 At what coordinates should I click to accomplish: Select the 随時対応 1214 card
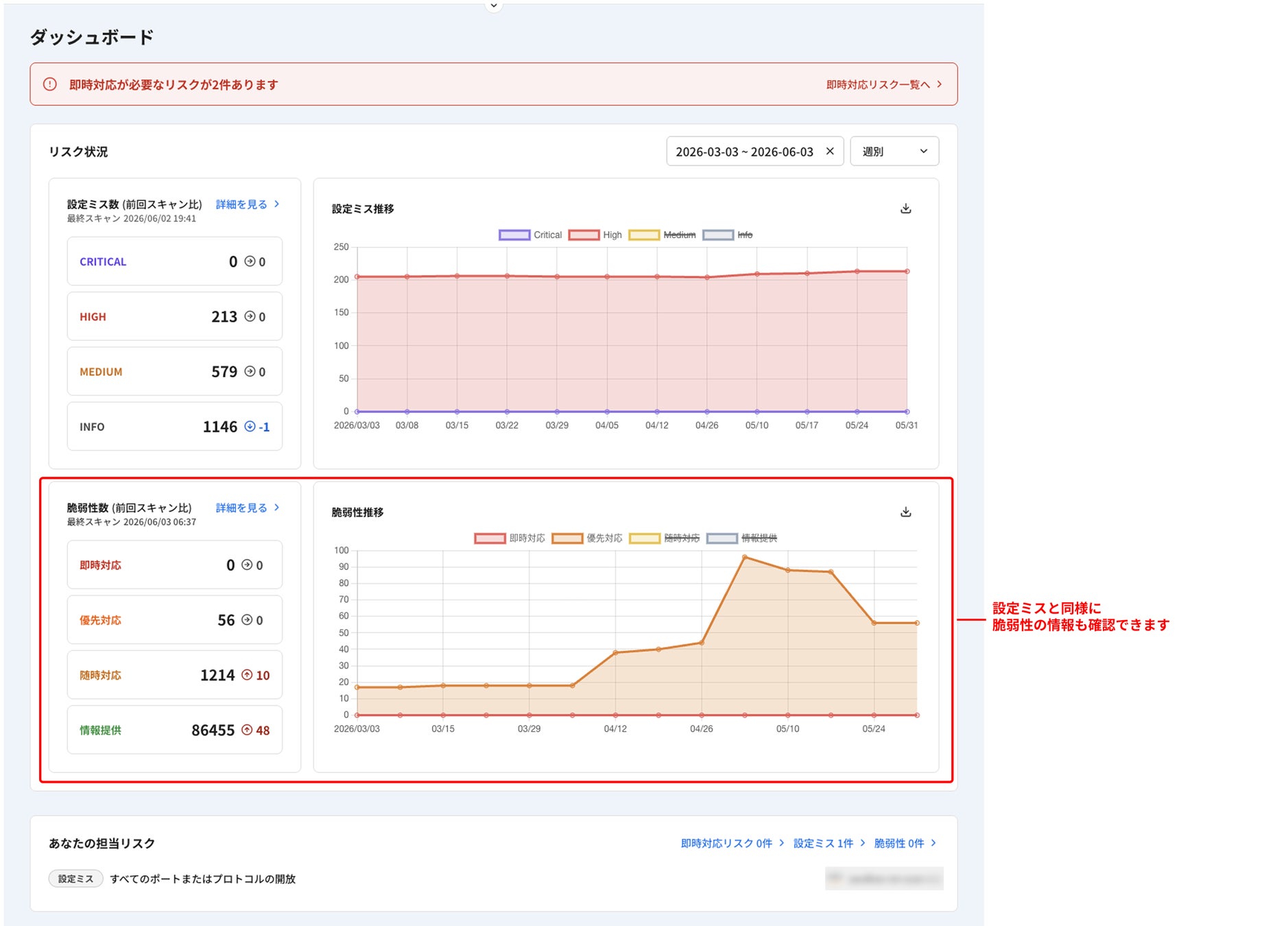(x=175, y=675)
